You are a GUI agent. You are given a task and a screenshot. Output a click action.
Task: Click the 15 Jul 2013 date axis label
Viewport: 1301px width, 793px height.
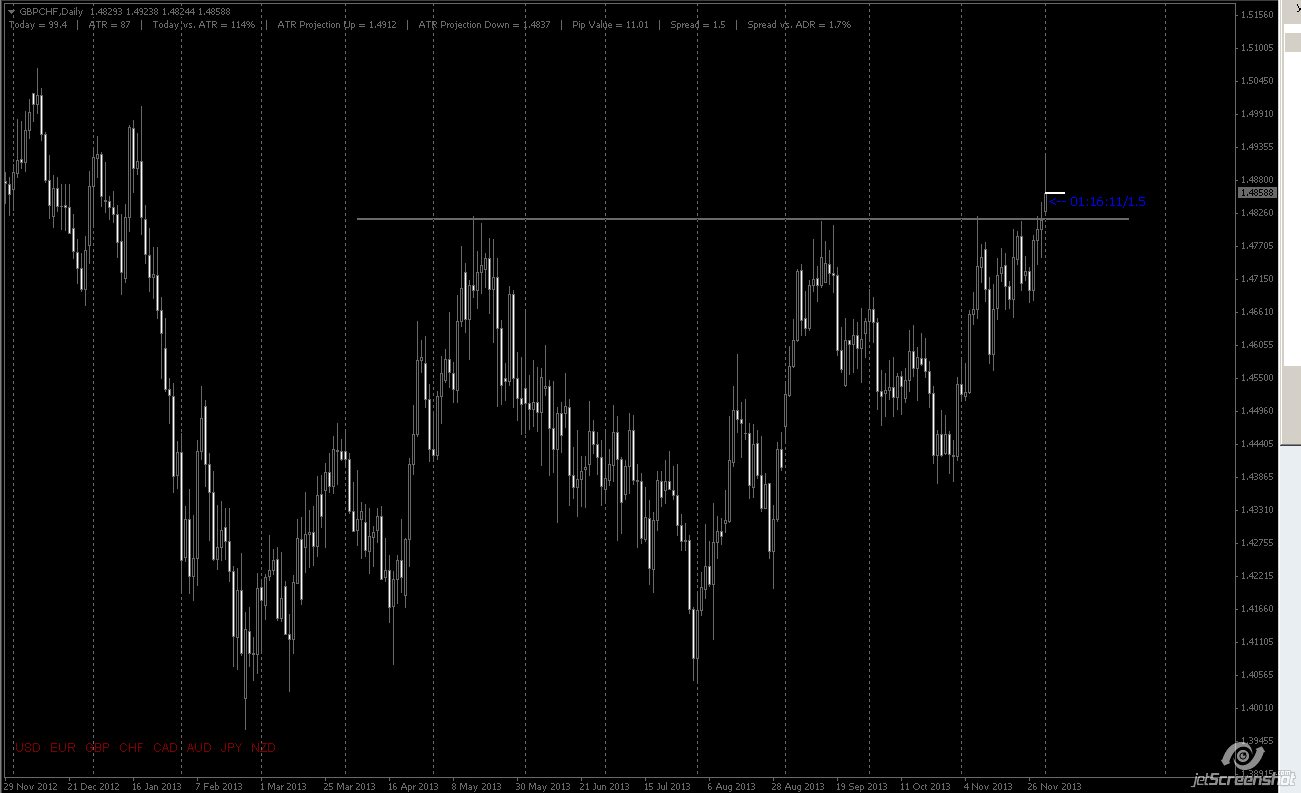click(669, 786)
